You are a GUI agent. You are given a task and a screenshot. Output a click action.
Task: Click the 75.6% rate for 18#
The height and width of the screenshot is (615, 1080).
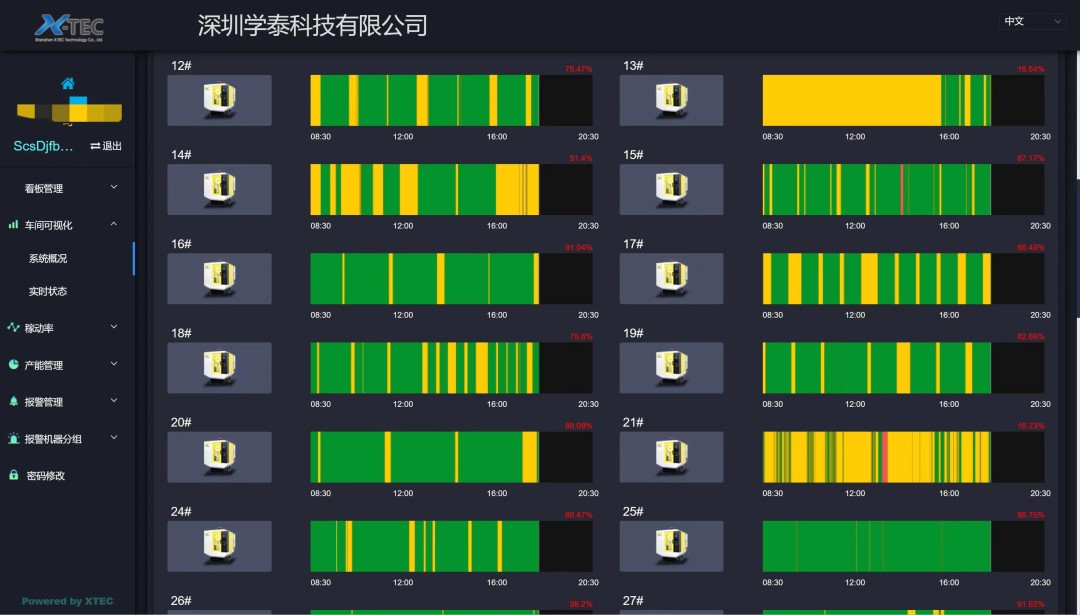[581, 337]
